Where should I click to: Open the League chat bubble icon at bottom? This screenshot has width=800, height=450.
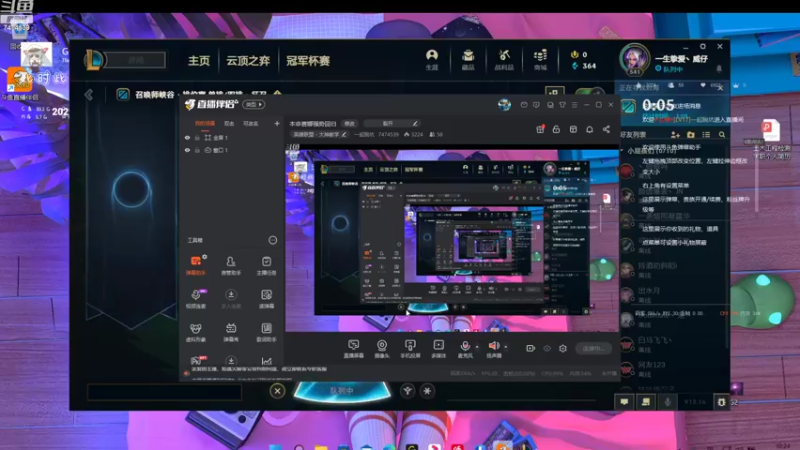point(624,402)
